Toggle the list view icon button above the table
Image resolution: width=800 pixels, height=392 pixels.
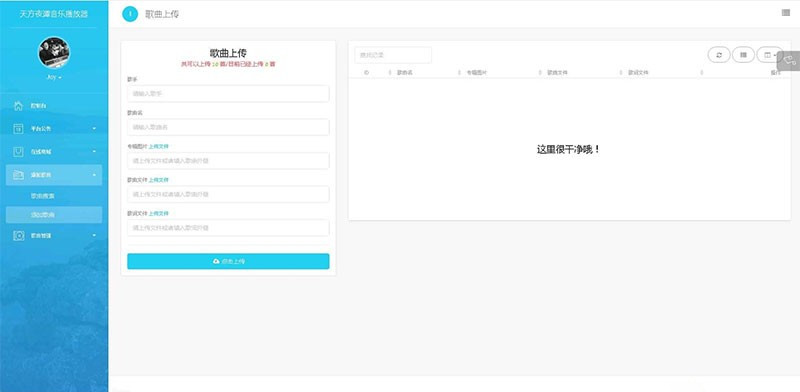pyautogui.click(x=743, y=55)
